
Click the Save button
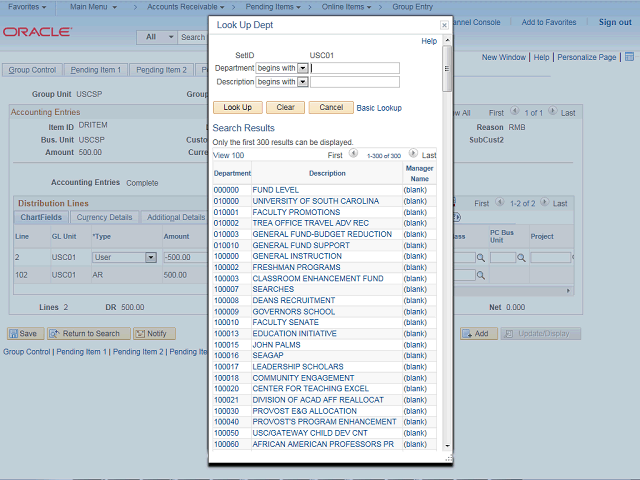tap(23, 334)
